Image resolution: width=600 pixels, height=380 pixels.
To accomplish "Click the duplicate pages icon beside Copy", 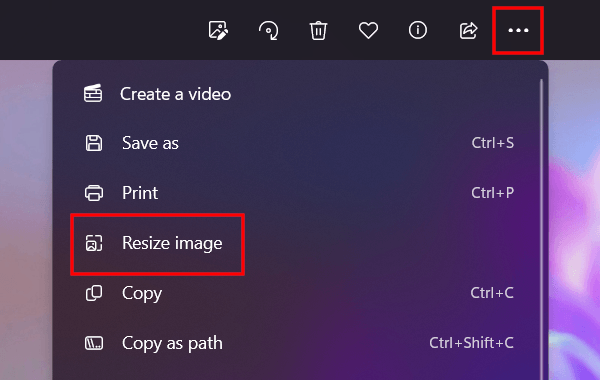I will pyautogui.click(x=94, y=294).
